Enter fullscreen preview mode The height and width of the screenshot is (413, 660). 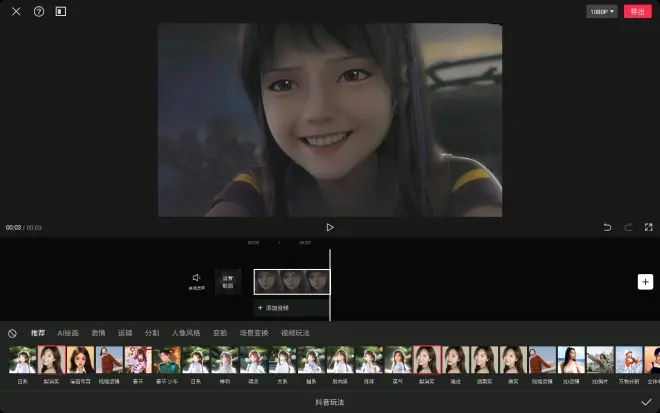coord(648,227)
